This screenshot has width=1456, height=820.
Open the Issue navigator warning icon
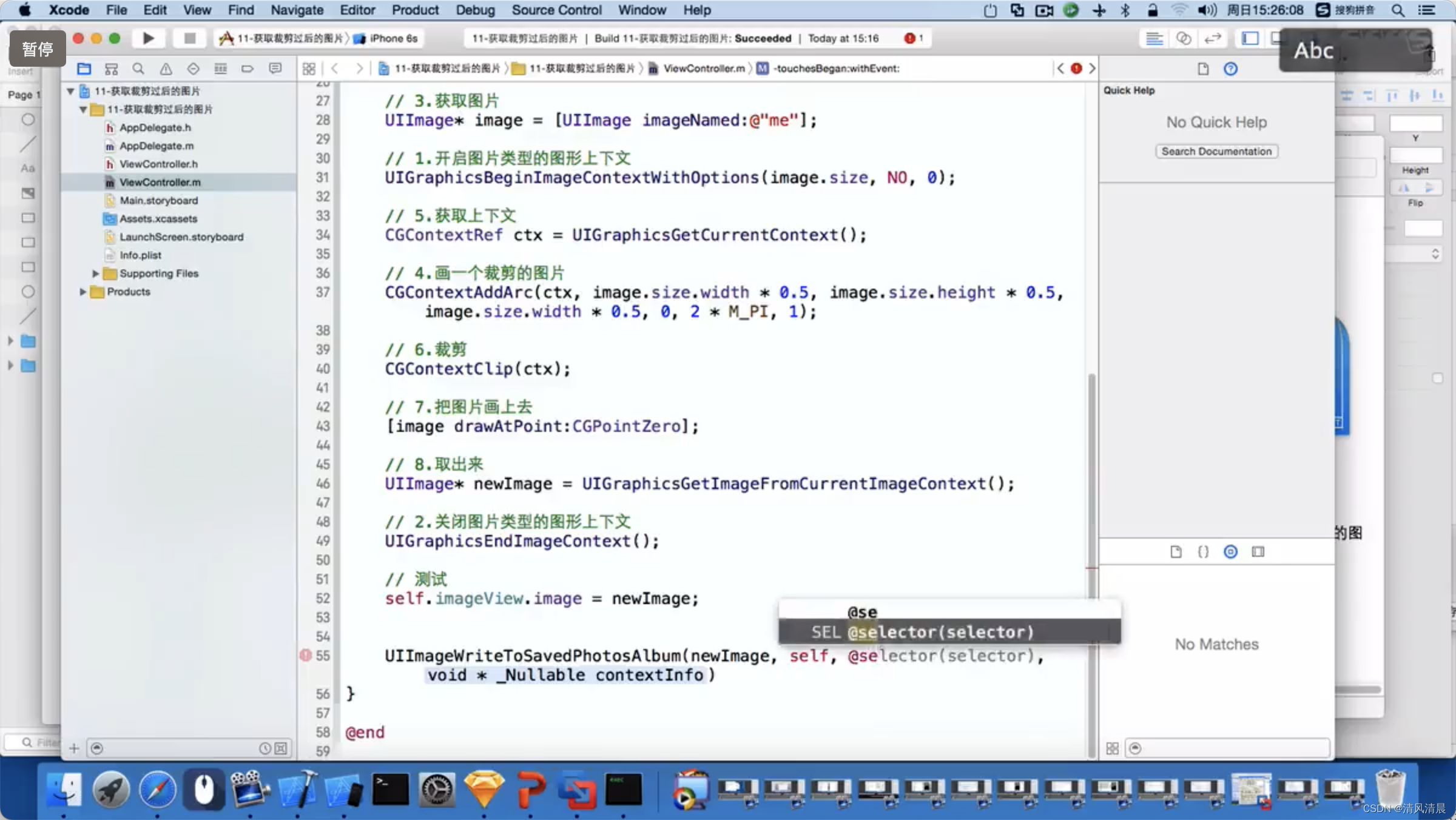pos(166,69)
